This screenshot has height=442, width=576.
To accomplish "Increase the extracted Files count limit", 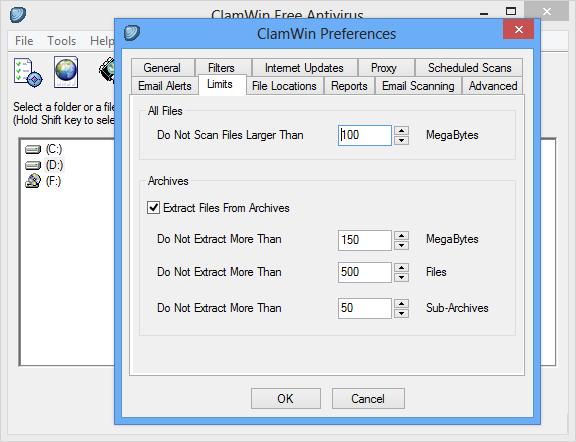I will tap(402, 268).
